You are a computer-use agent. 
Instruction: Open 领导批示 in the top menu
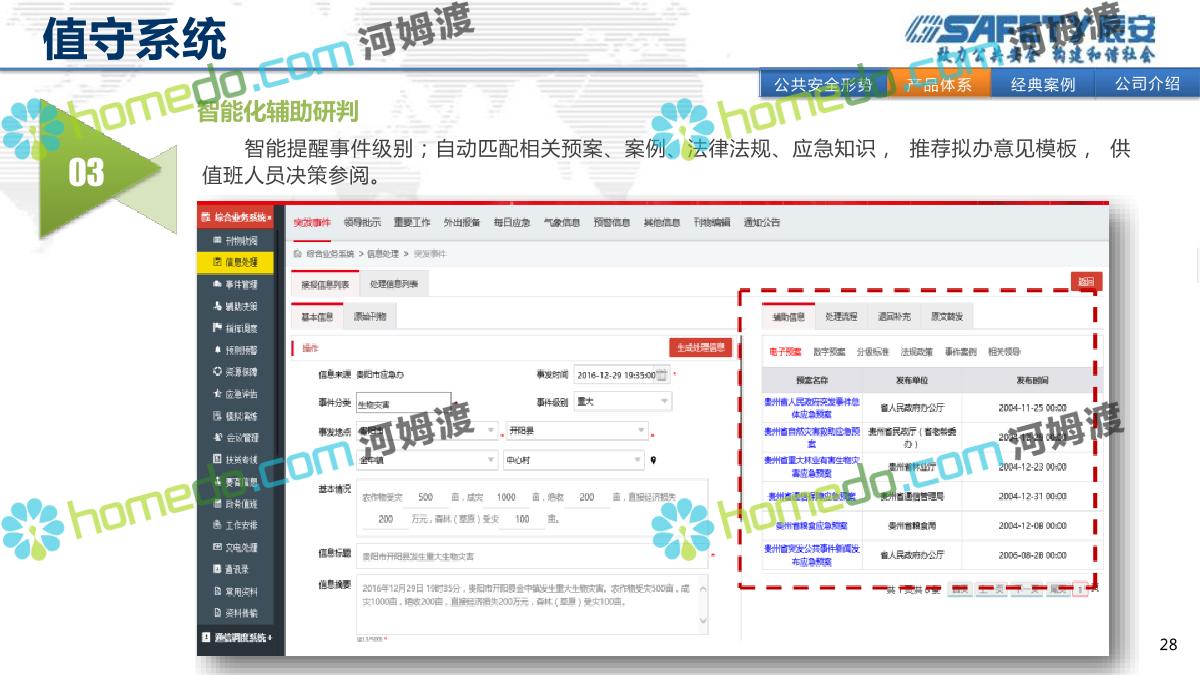[x=361, y=222]
